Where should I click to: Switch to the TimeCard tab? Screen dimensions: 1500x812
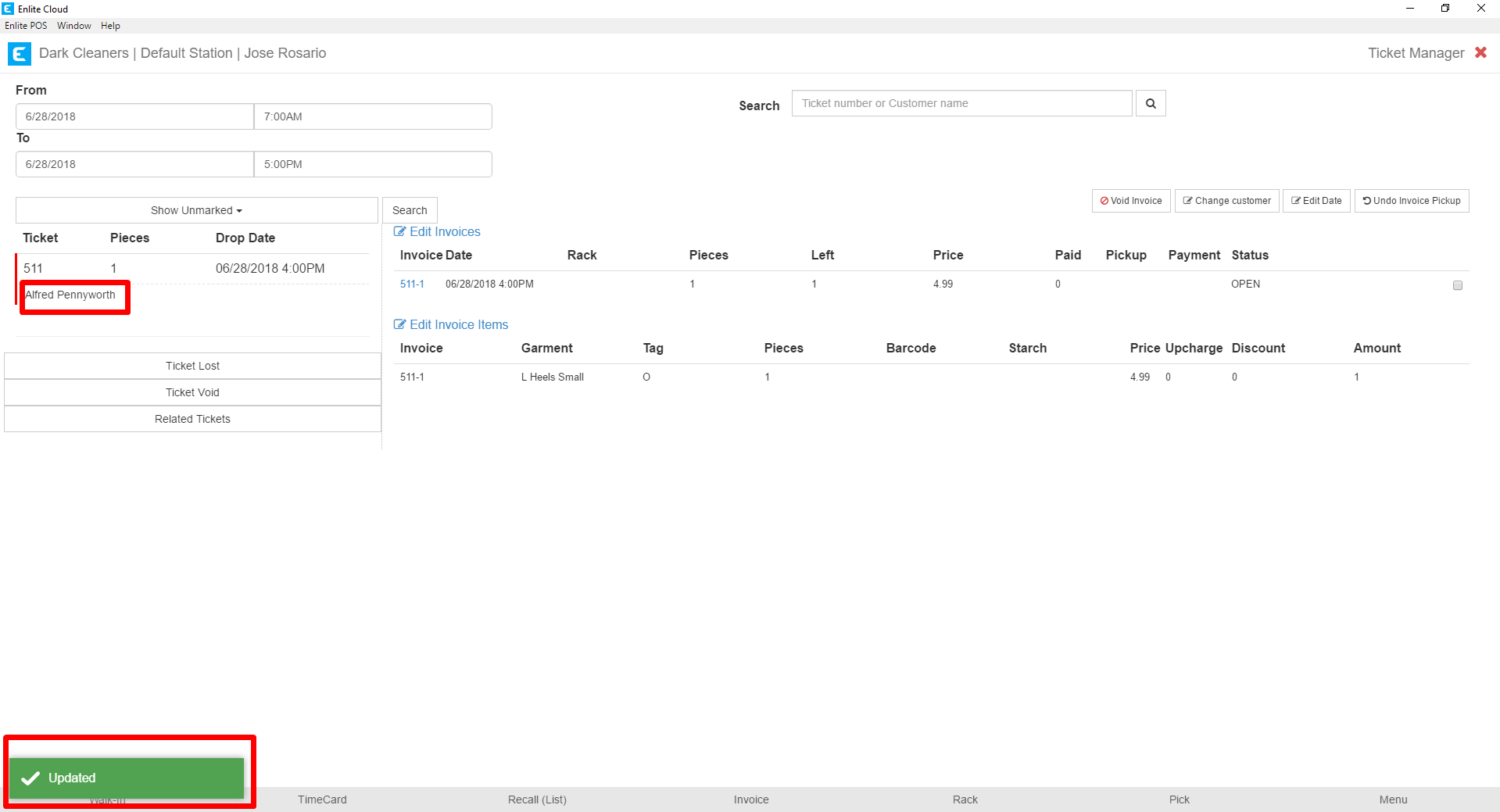coord(322,799)
